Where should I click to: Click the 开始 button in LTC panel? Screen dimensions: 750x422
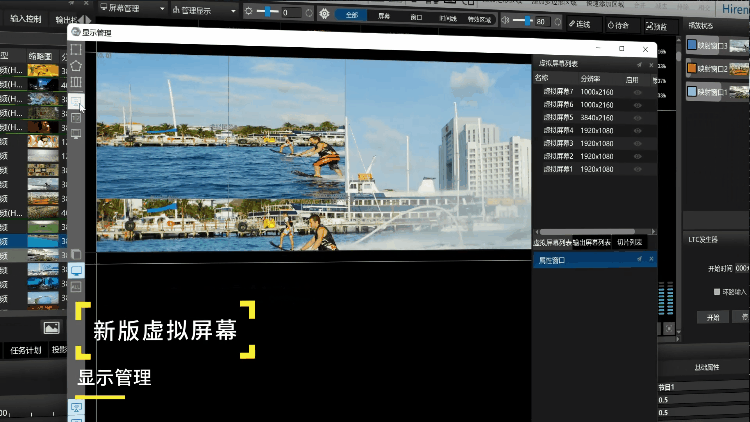(713, 317)
